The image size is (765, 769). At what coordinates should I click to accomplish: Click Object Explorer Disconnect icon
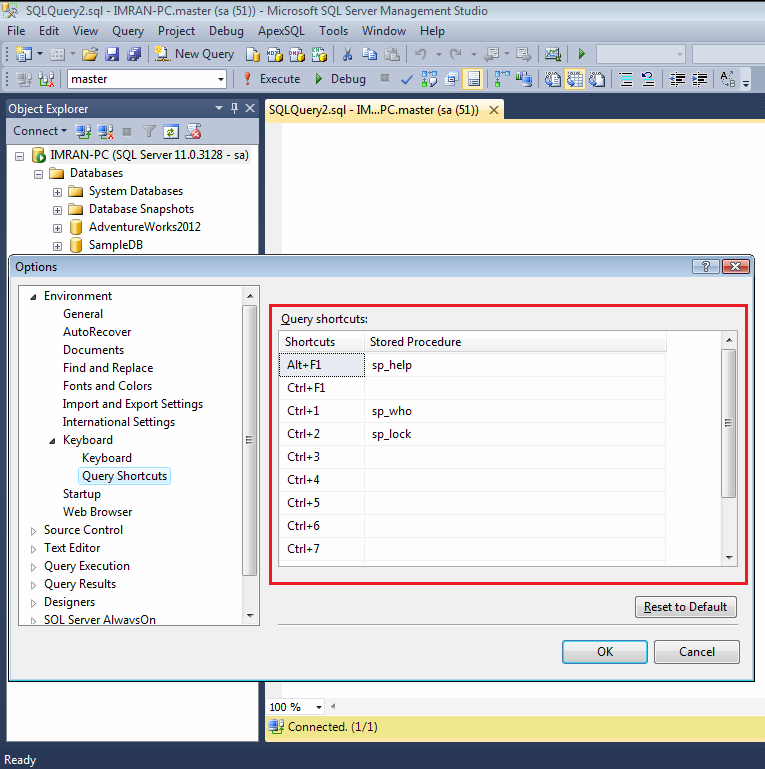tap(105, 131)
